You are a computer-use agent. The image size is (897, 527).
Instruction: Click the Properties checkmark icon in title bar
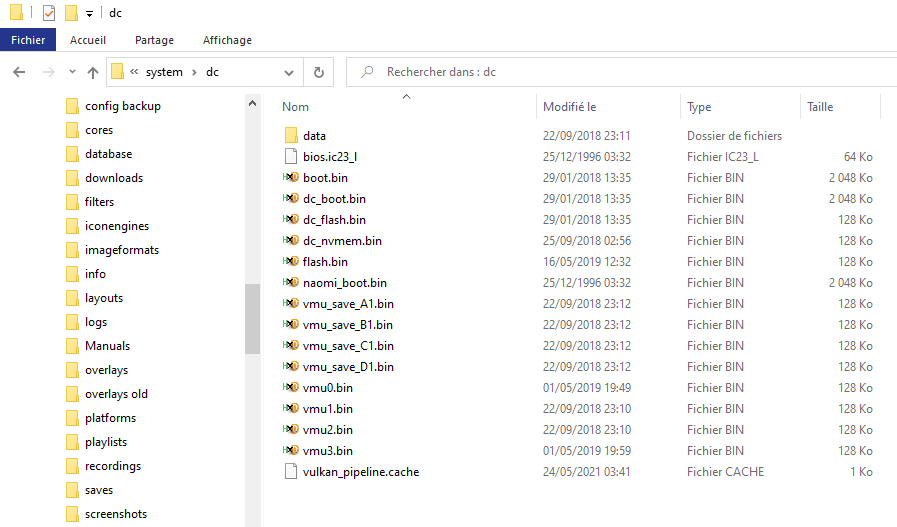(49, 13)
